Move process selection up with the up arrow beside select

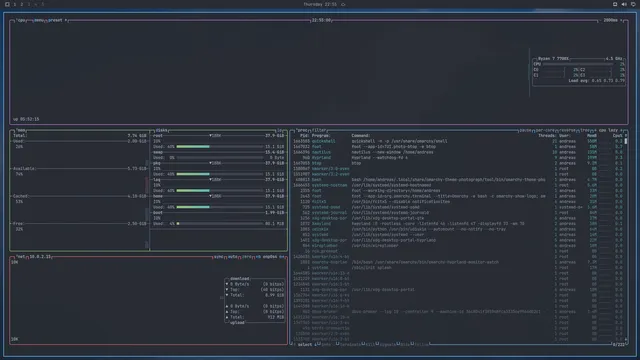295,344
